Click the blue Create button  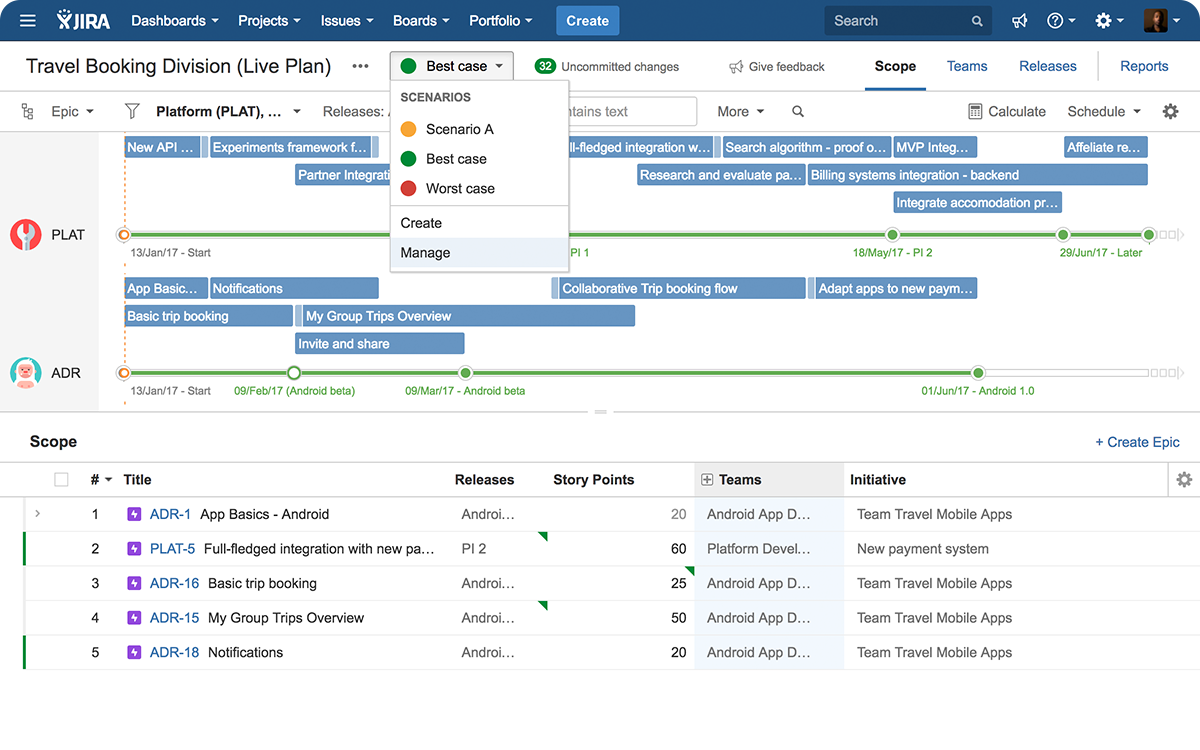(x=587, y=21)
